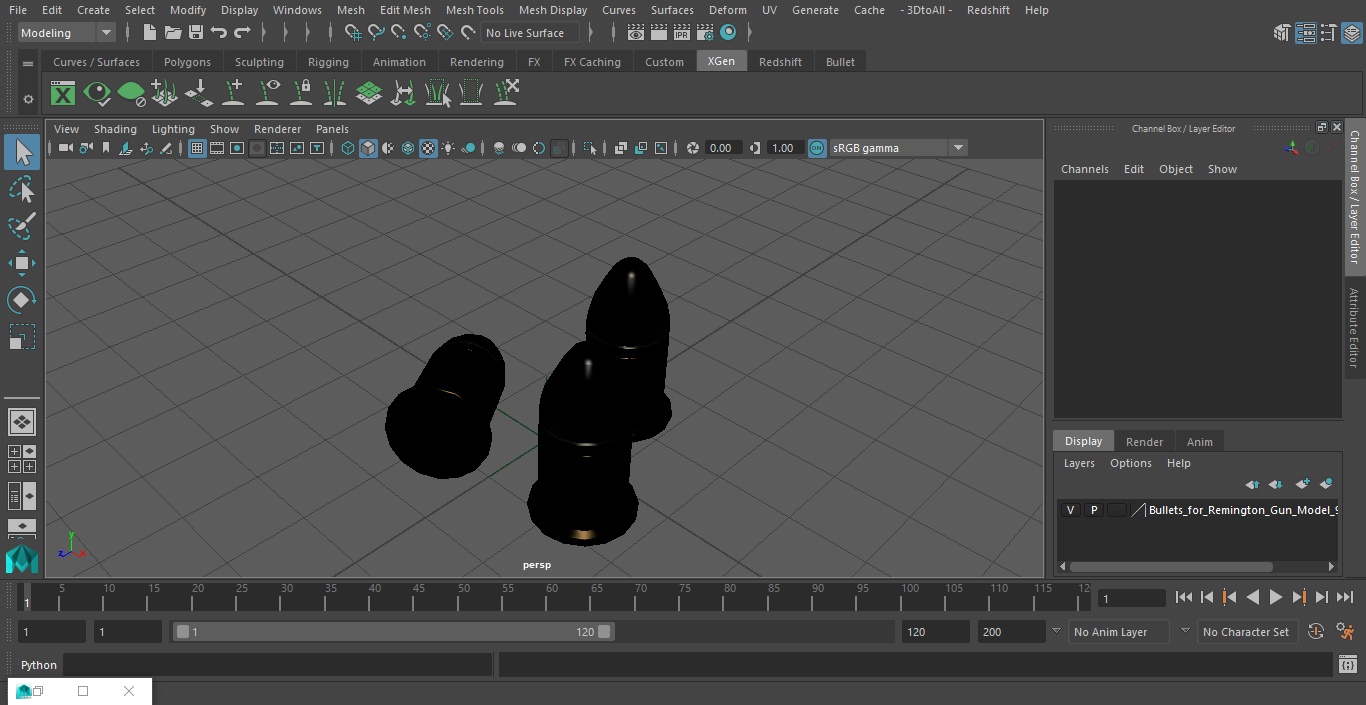Screen dimensions: 1366x705
Task: Select the Lasso select tool
Action: point(22,189)
